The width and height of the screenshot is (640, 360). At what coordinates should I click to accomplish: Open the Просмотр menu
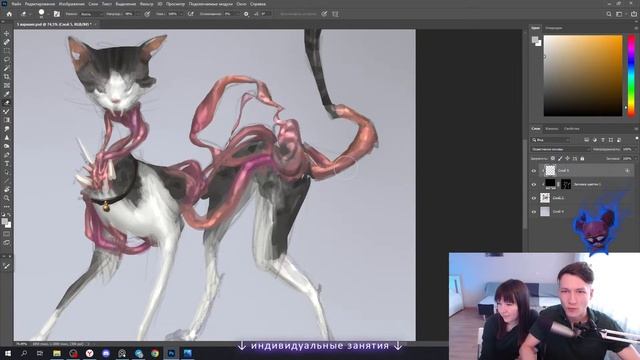(x=175, y=4)
